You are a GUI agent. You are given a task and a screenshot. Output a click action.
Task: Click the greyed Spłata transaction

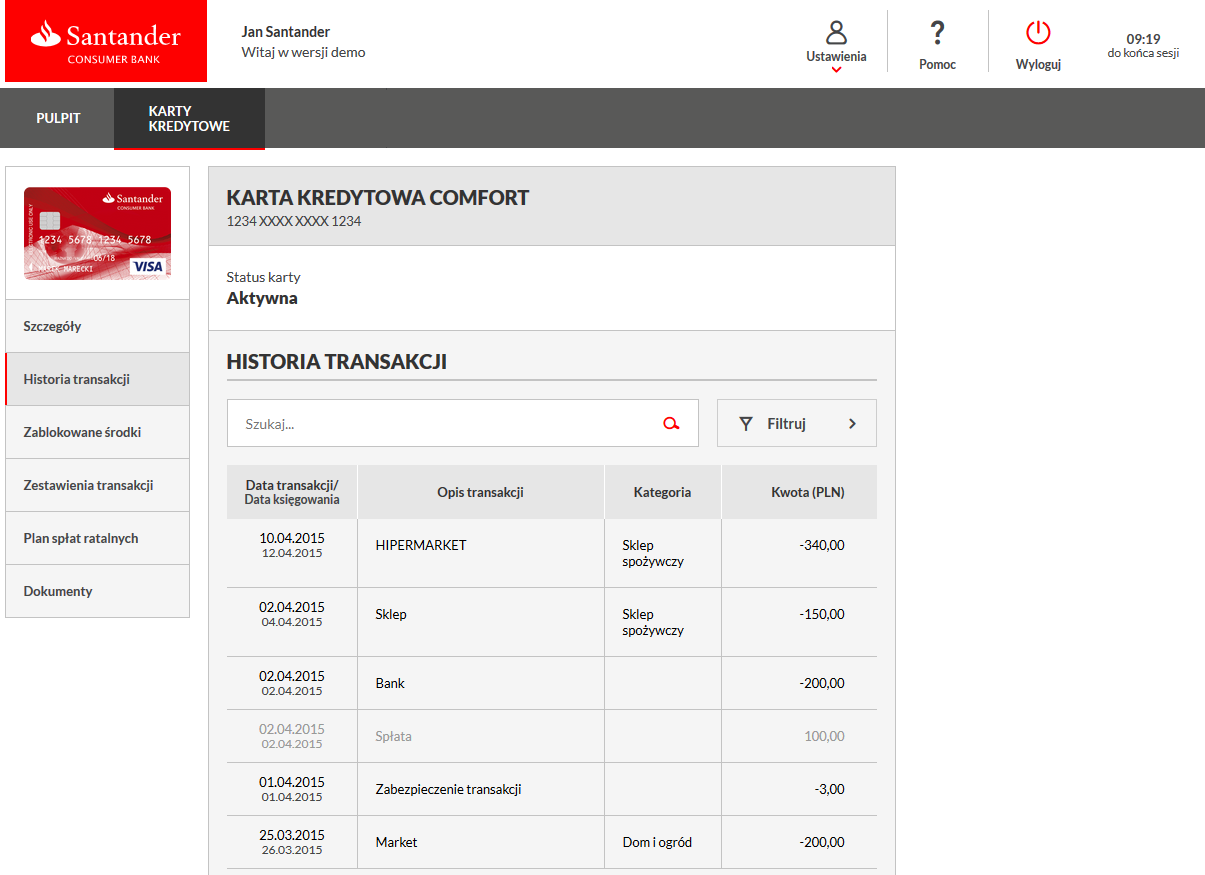[x=393, y=736]
